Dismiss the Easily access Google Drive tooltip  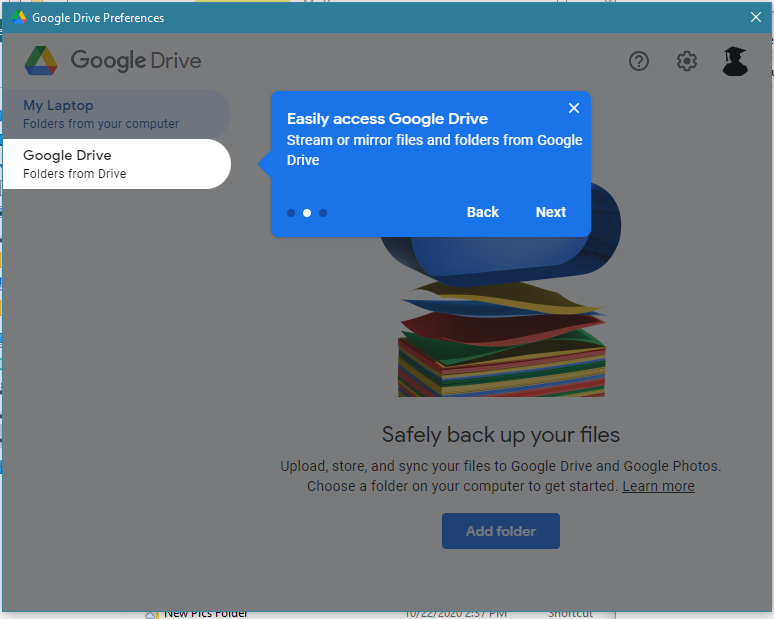574,108
